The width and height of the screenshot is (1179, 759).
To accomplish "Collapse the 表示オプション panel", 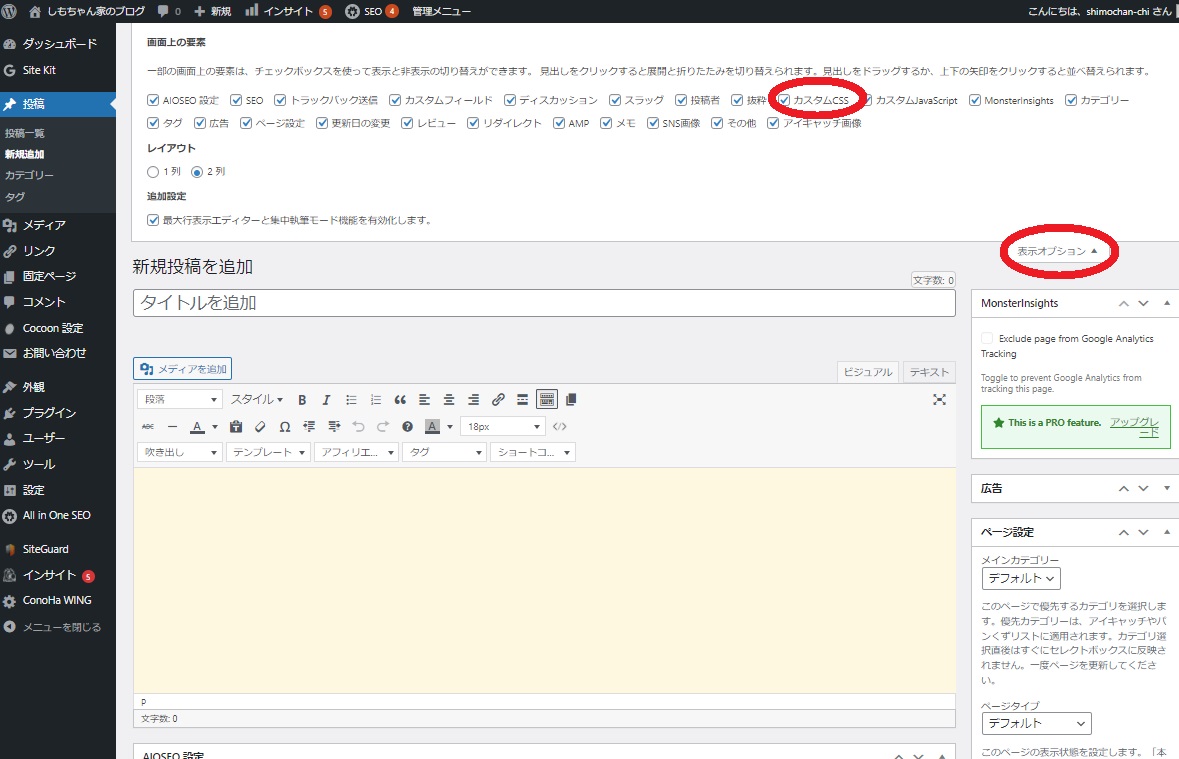I will click(1057, 251).
